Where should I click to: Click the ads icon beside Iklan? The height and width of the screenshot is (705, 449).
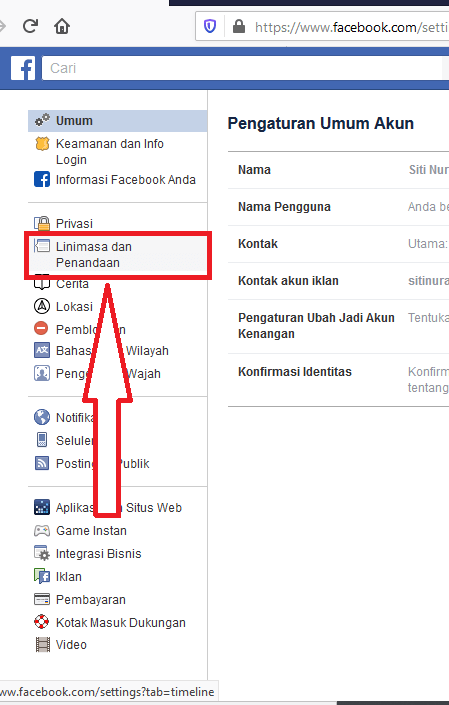(x=42, y=576)
